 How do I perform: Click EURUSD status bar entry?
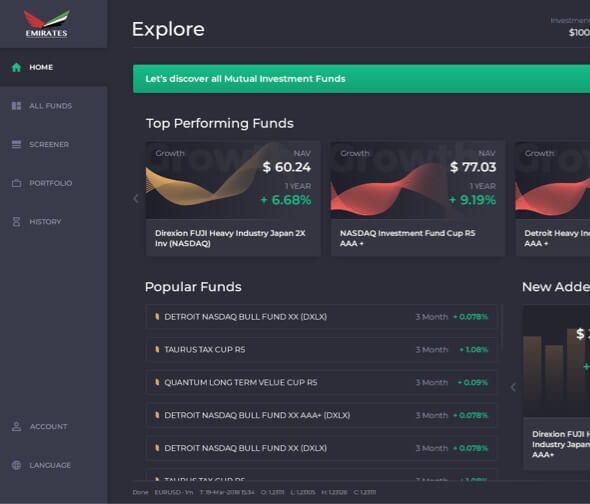(x=173, y=492)
